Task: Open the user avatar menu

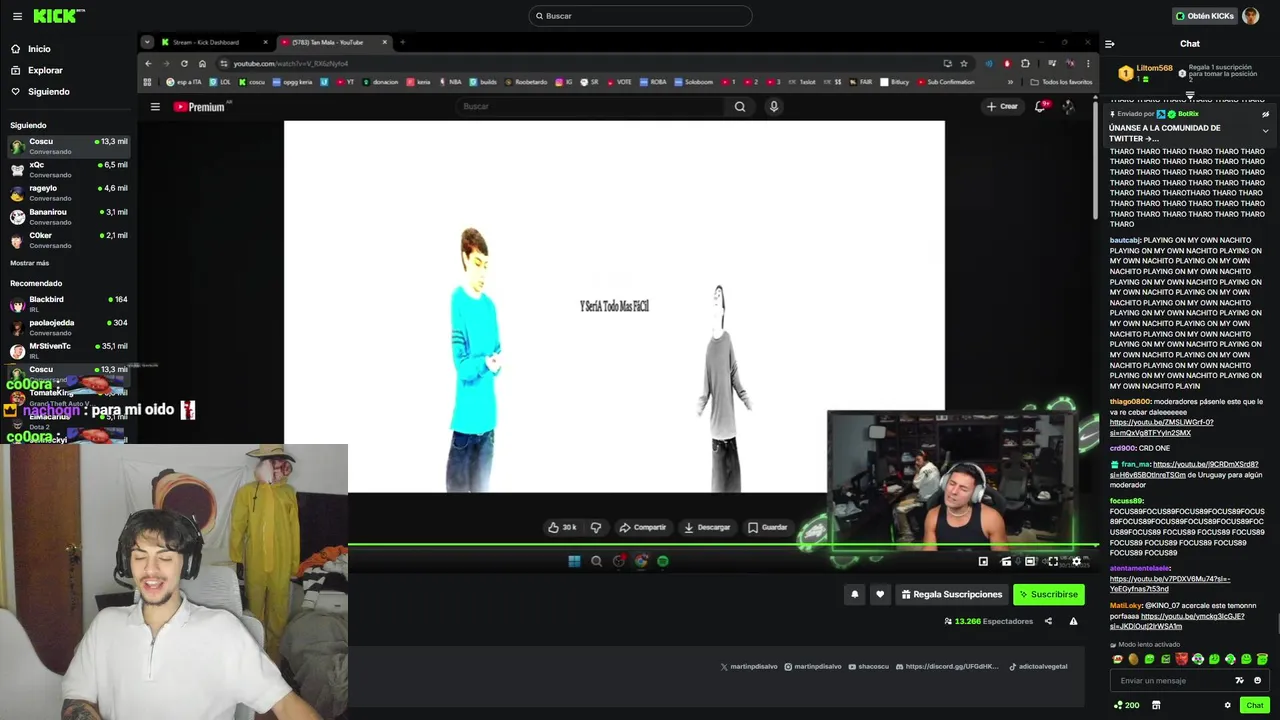Action: [x=1250, y=16]
